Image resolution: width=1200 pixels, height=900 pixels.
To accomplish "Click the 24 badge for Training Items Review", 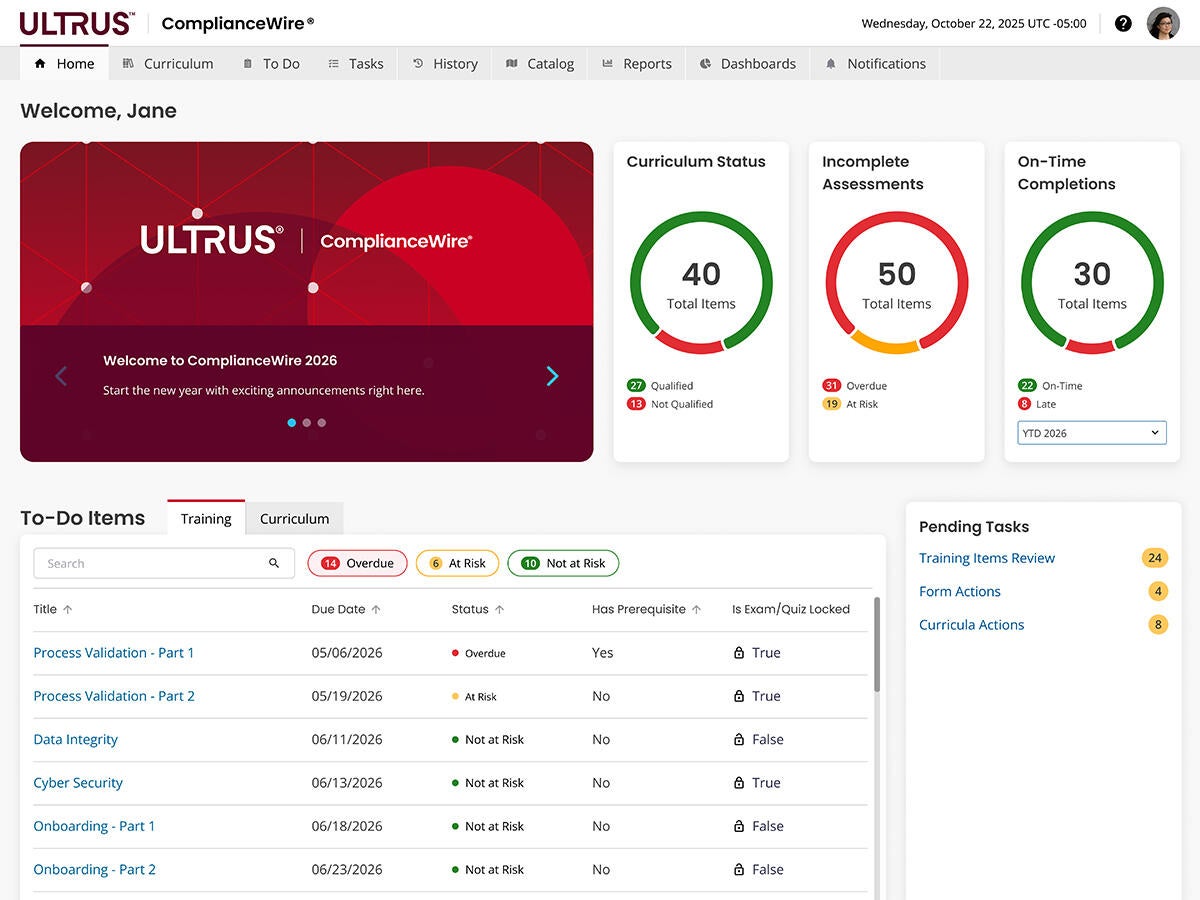I will [1155, 558].
